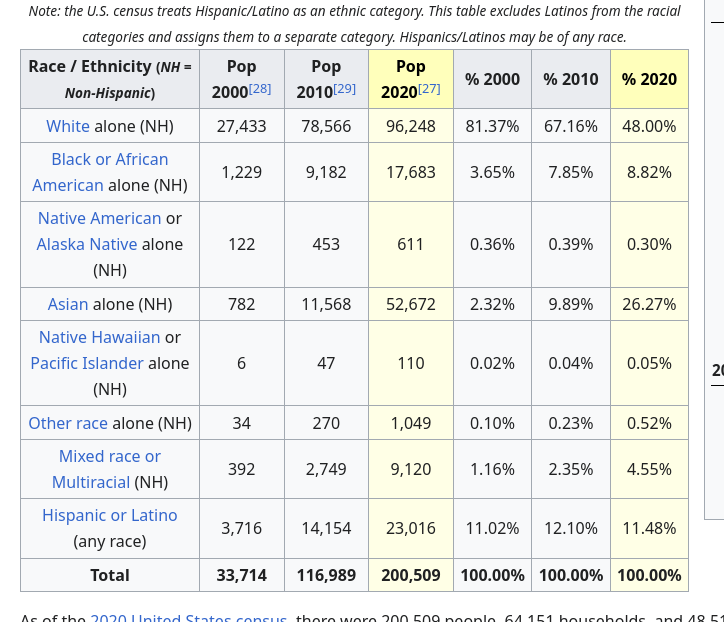Click the 81.37% cell
The width and height of the screenshot is (724, 622).
coord(492,126)
